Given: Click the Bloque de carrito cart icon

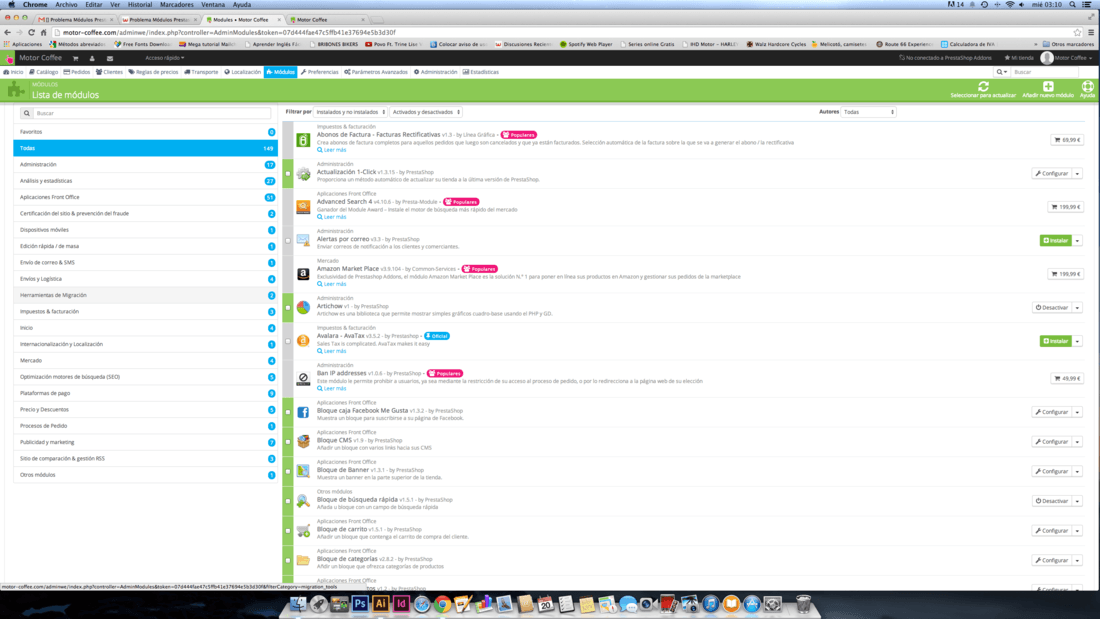Looking at the screenshot, I should [x=303, y=531].
